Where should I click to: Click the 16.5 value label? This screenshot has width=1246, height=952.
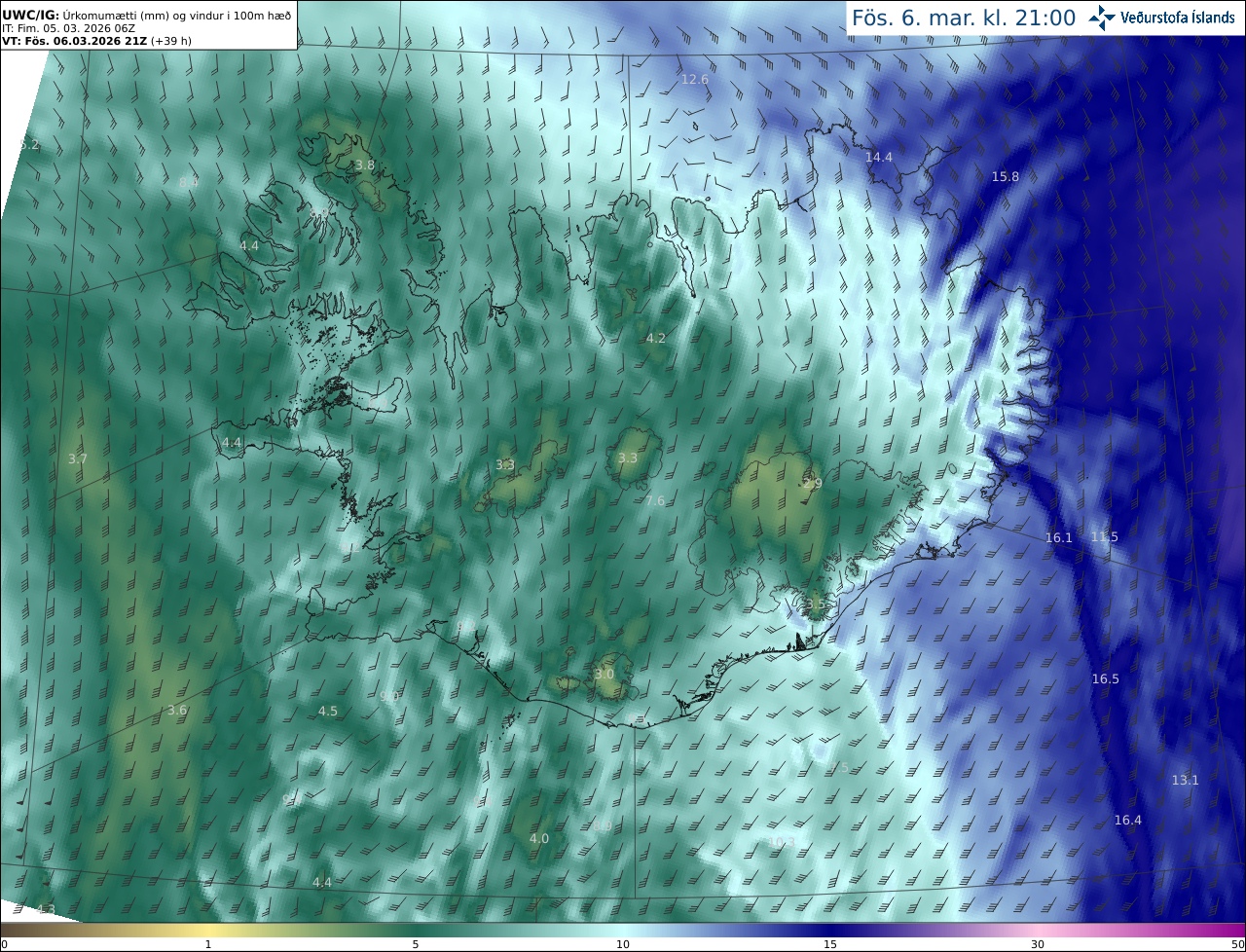click(1106, 678)
